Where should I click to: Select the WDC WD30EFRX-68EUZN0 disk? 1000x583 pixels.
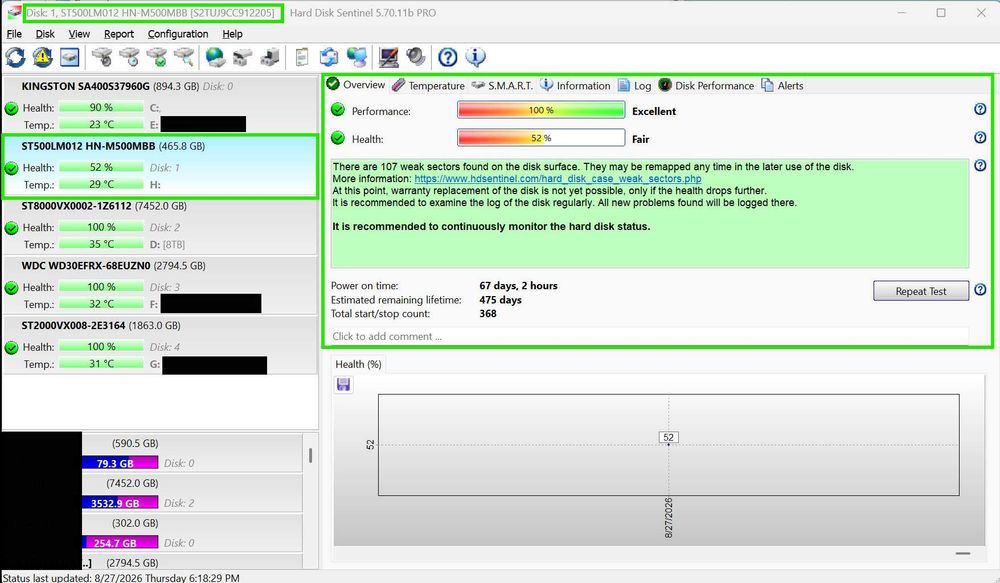[159, 285]
